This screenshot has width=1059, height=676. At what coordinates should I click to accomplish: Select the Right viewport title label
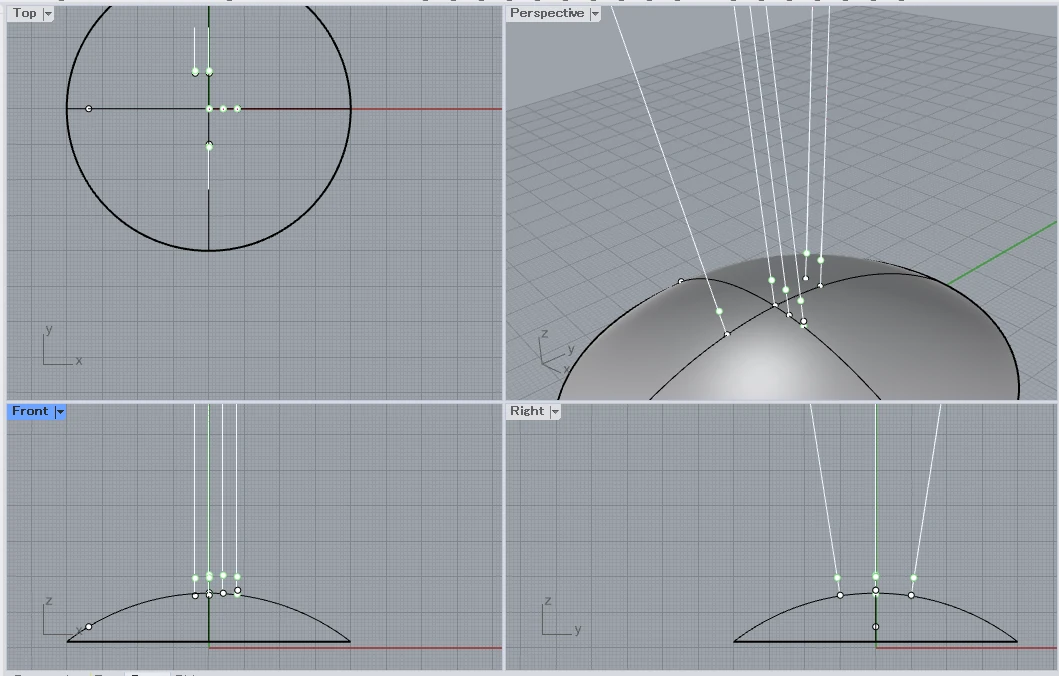click(527, 411)
